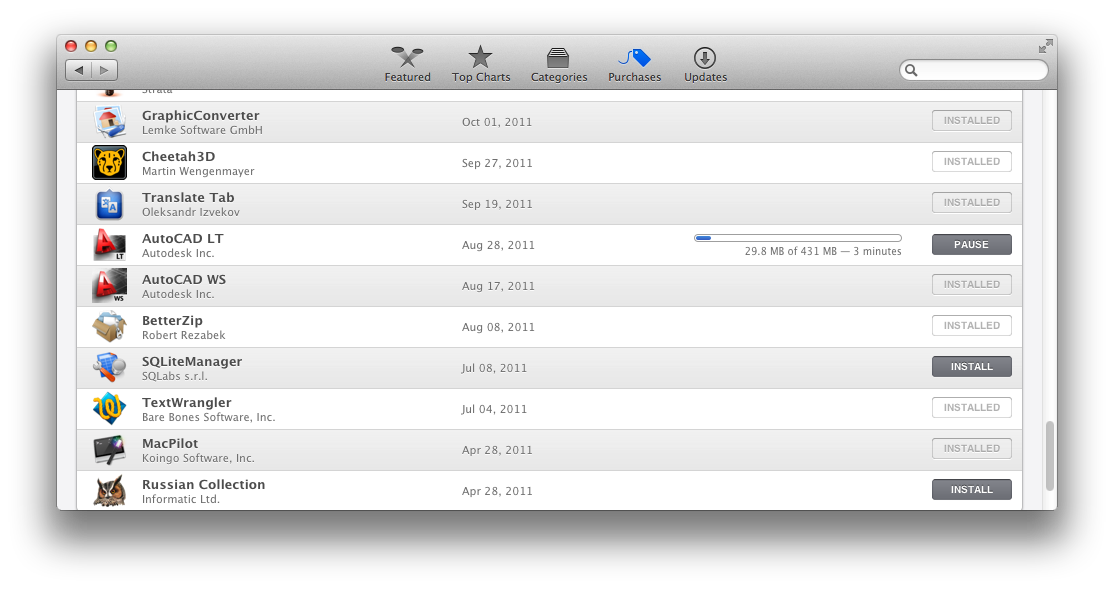Click developer Informatic Ltd.
Screen dimensions: 1114x589
point(180,499)
